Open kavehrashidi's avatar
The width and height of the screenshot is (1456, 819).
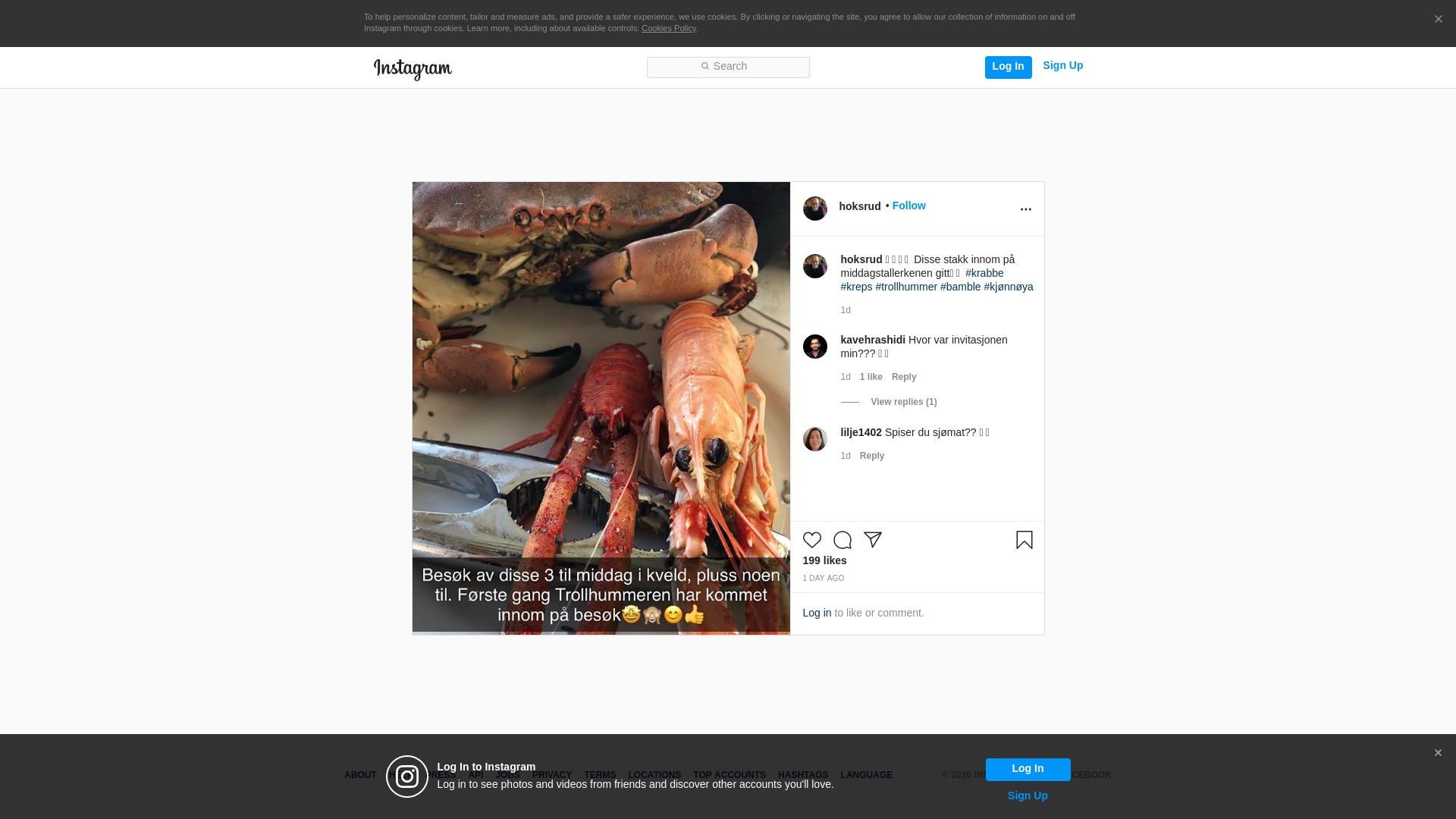pos(815,347)
